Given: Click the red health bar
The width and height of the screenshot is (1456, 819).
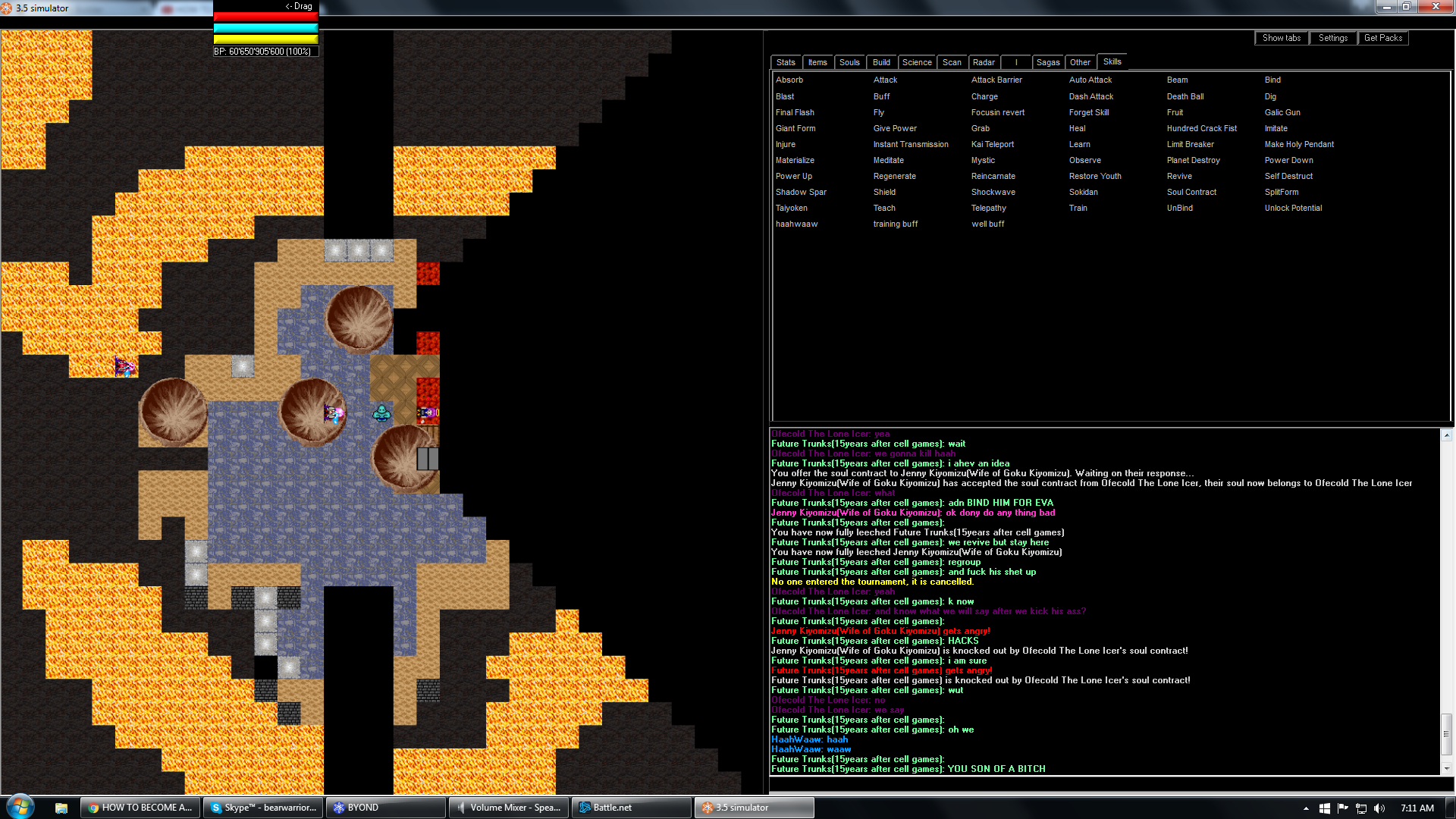Looking at the screenshot, I should pos(265,17).
